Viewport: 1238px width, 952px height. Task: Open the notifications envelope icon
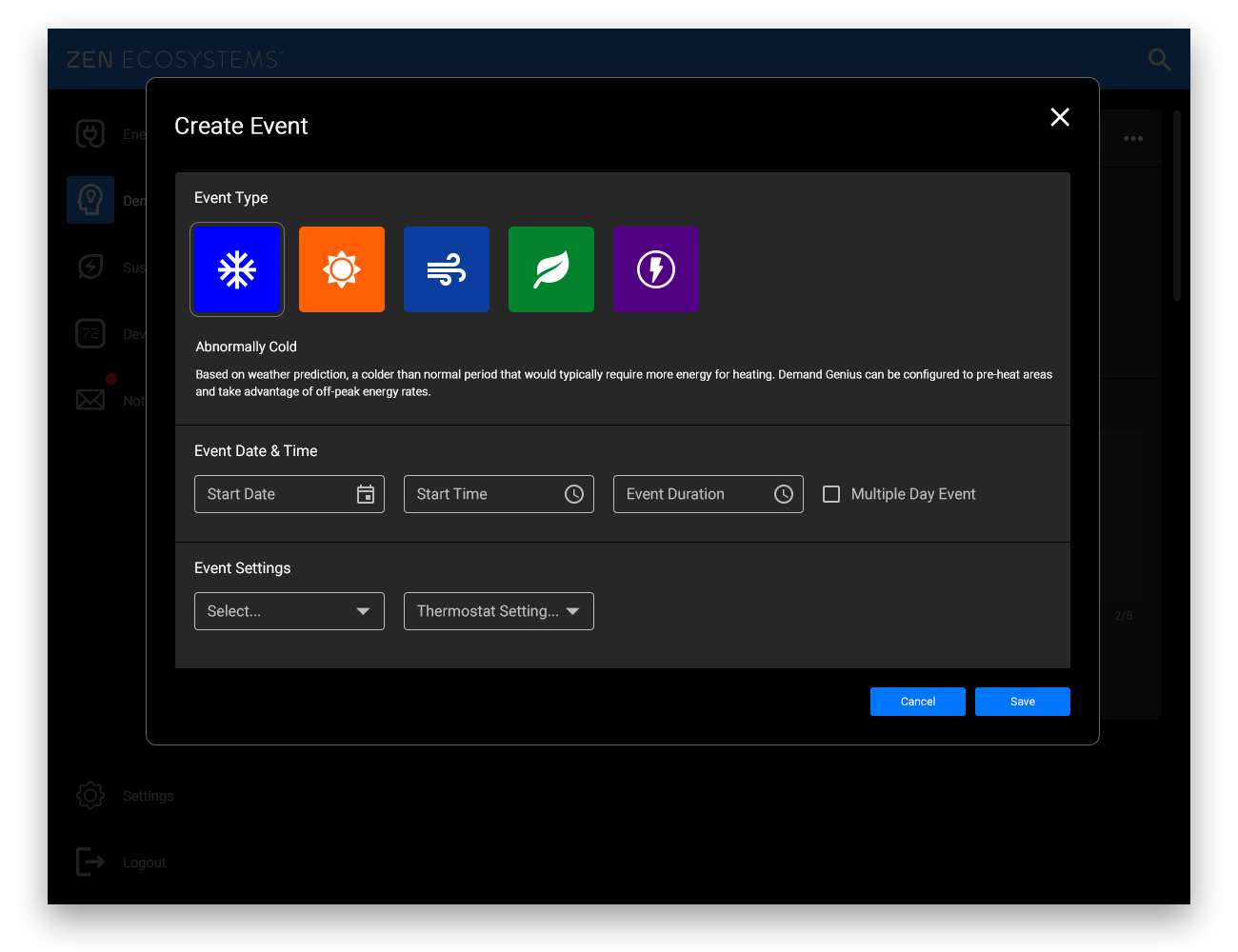coord(90,400)
